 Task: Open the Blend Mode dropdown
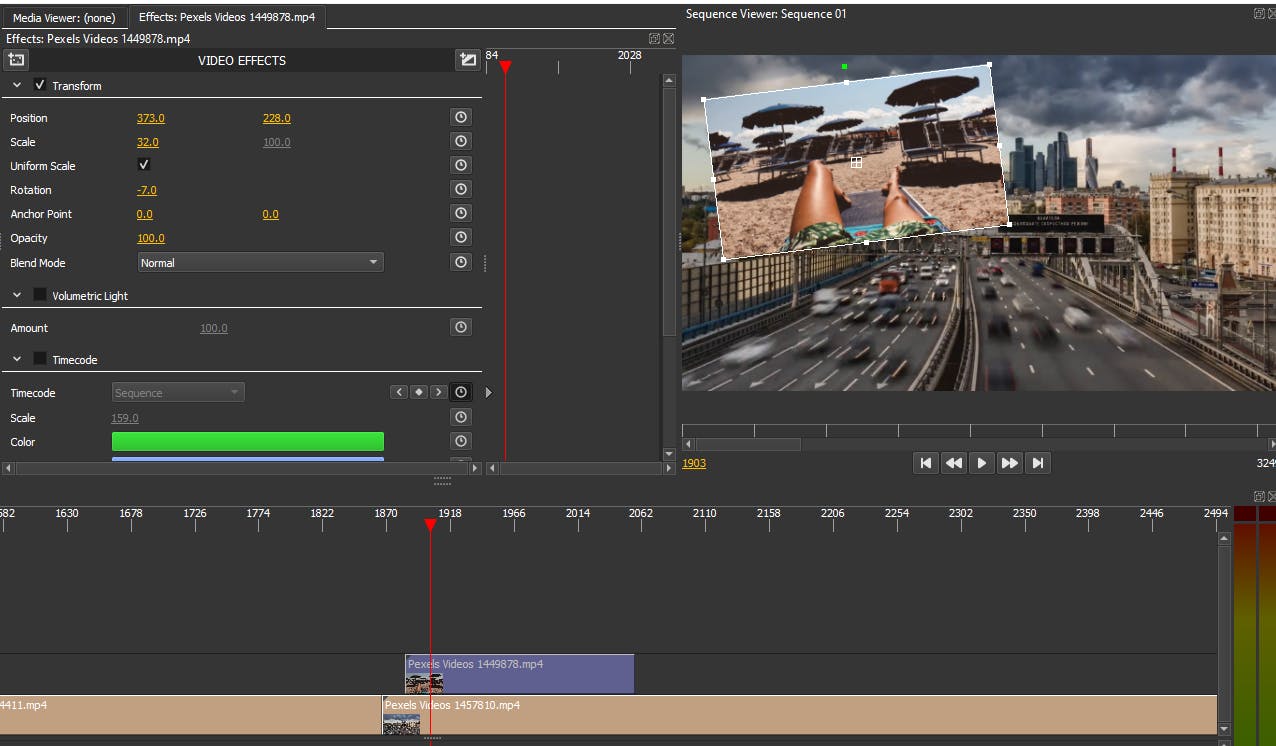[260, 263]
